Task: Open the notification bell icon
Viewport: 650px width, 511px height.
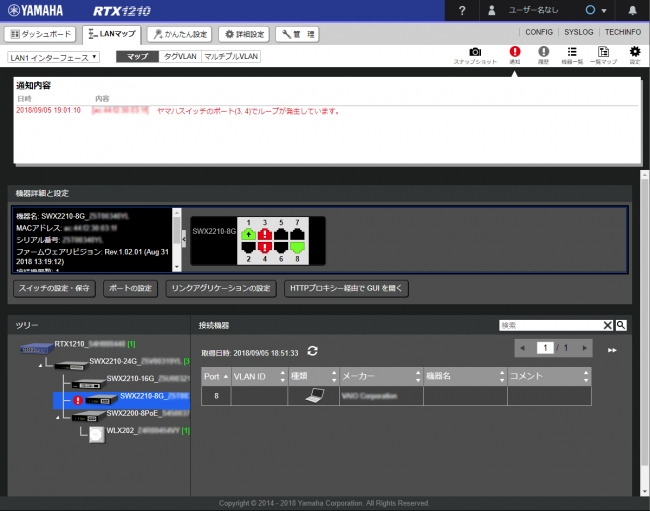Action: (x=632, y=10)
